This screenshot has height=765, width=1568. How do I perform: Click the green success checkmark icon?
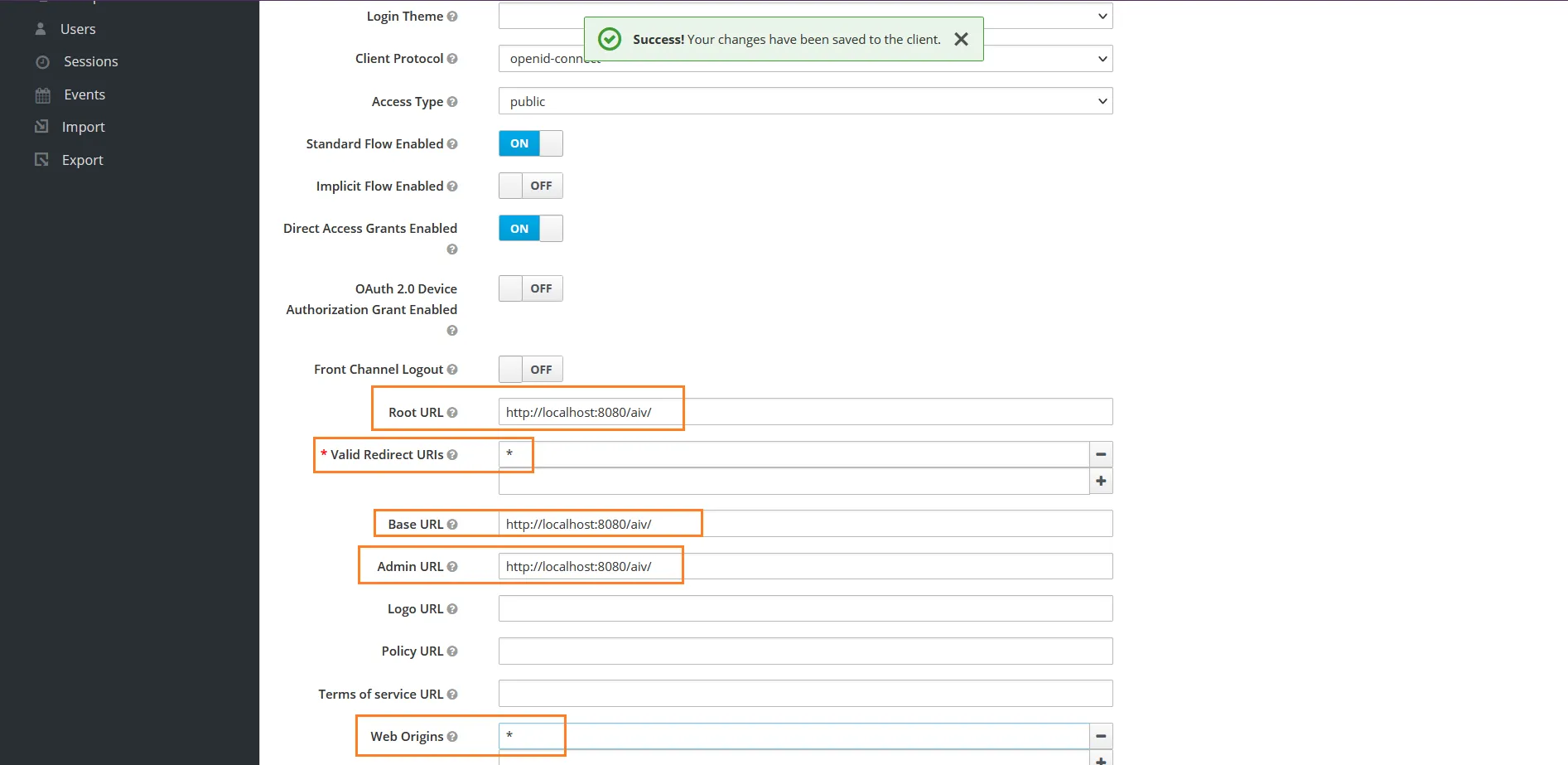(610, 39)
